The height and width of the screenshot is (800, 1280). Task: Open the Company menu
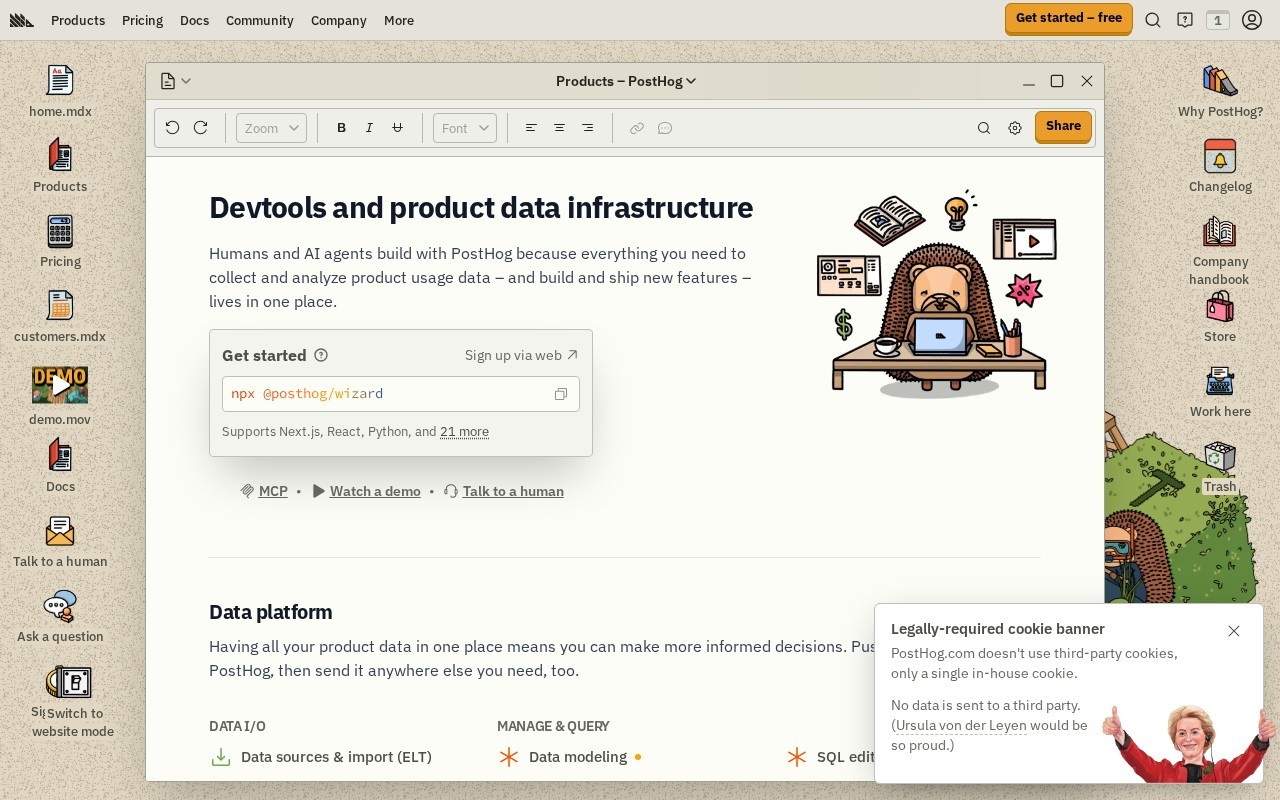click(339, 20)
